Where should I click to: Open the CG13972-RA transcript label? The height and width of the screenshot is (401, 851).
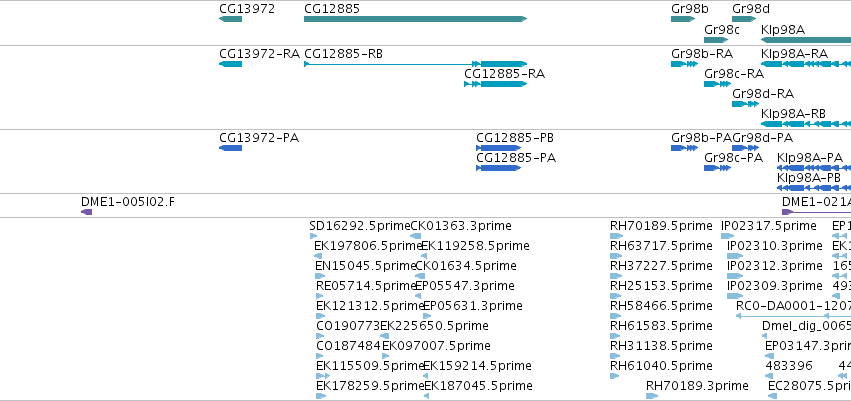(259, 54)
